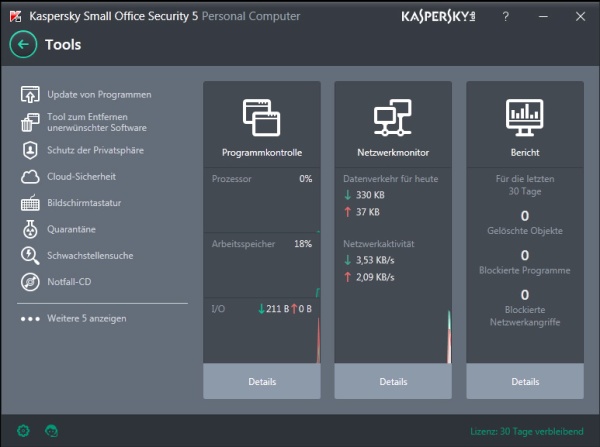Click the Quarantäne flask icon
This screenshot has width=600, height=447.
point(30,229)
